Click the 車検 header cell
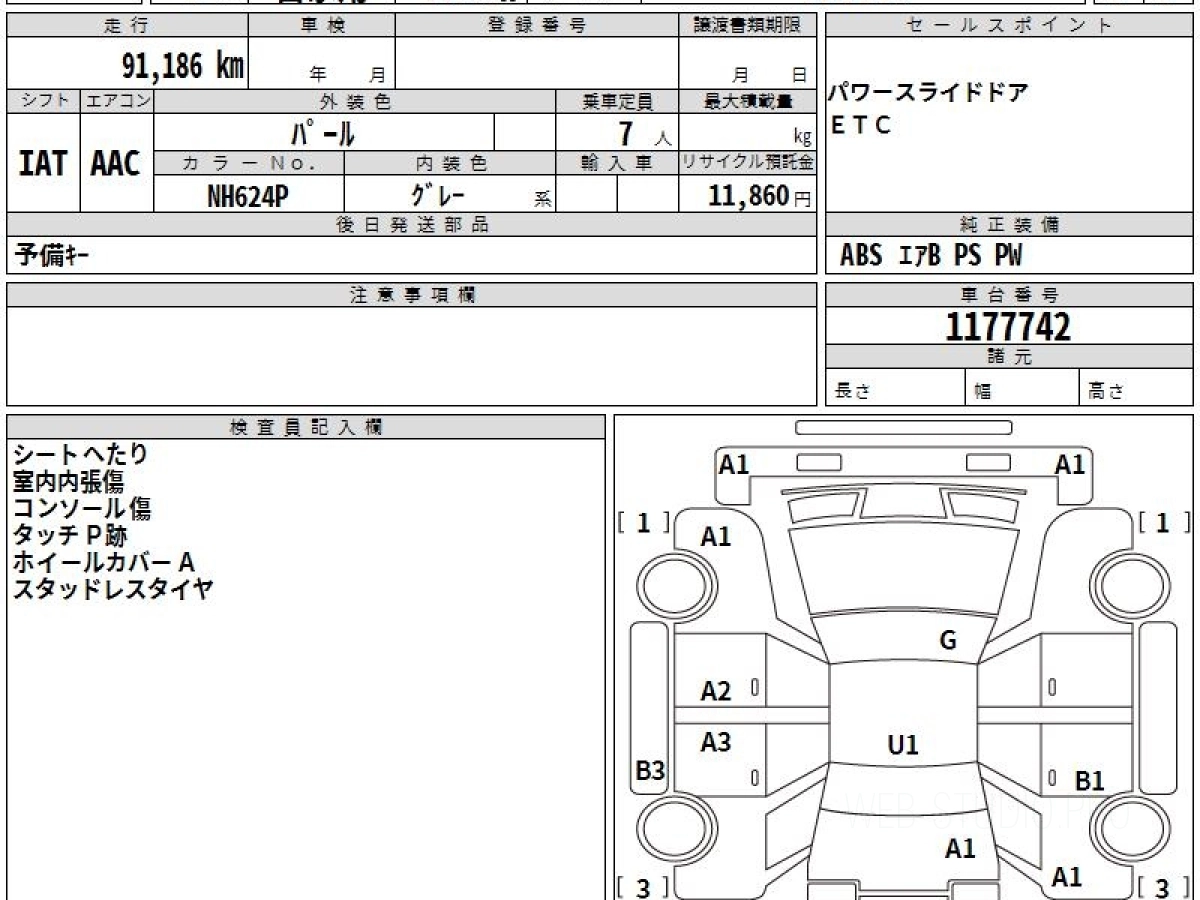The width and height of the screenshot is (1200, 900). pyautogui.click(x=322, y=26)
